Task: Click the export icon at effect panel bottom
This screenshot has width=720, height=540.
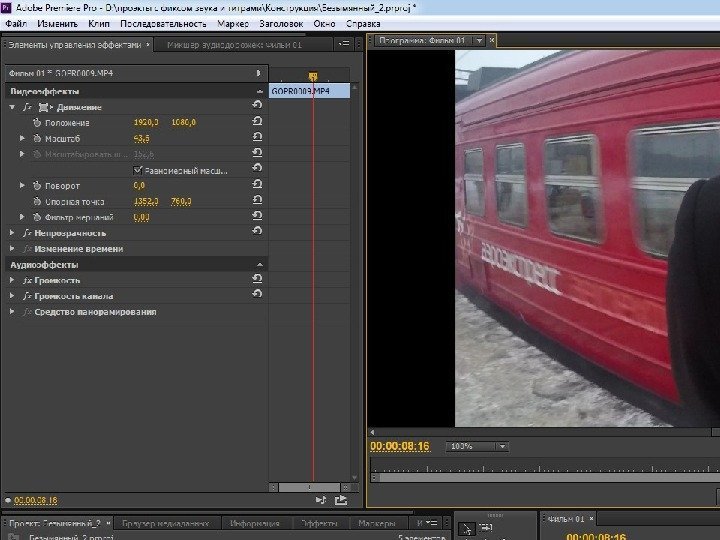Action: coord(341,499)
